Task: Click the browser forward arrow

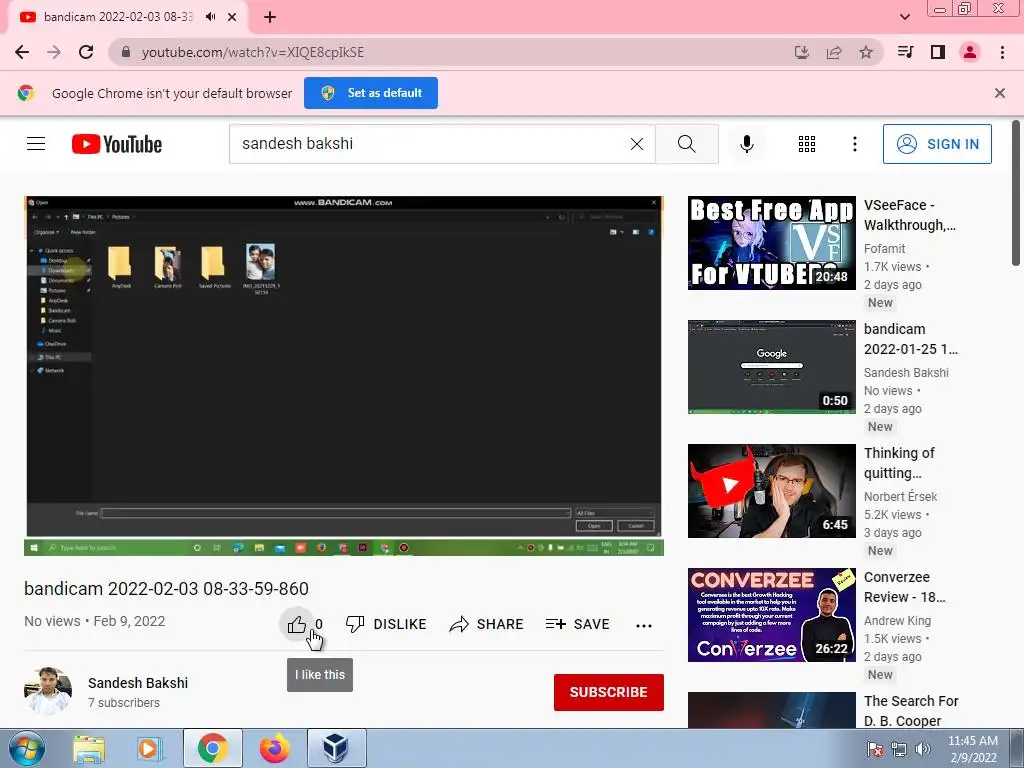Action: (x=54, y=52)
